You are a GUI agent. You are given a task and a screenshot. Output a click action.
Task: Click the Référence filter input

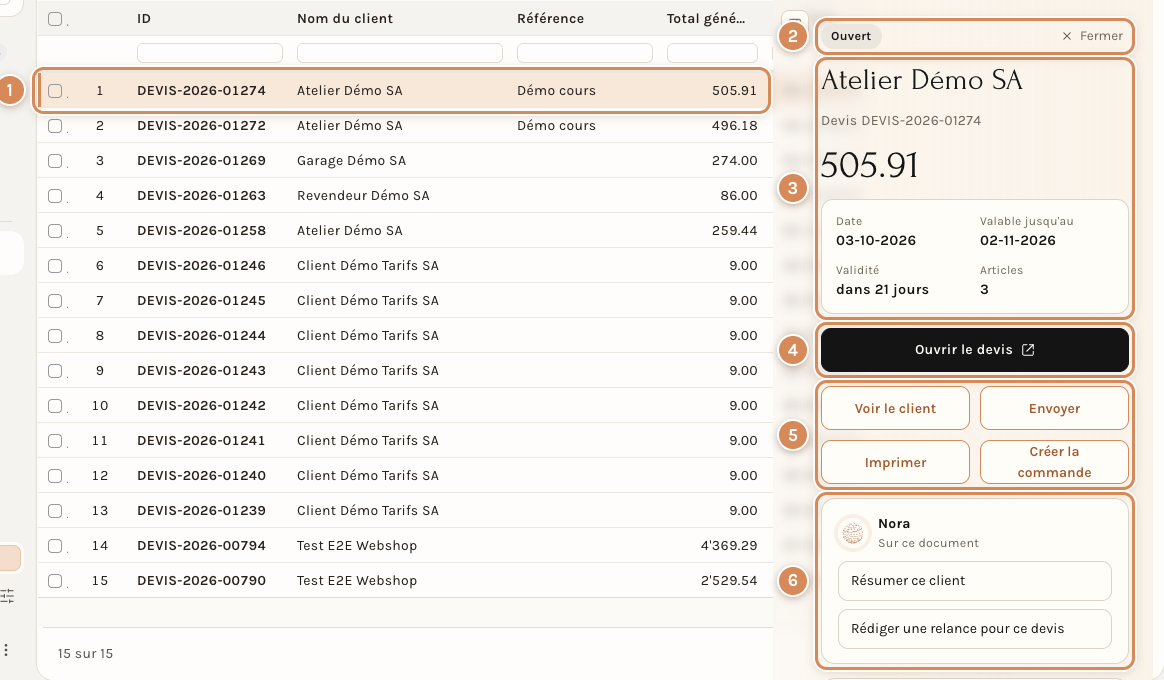pyautogui.click(x=584, y=53)
